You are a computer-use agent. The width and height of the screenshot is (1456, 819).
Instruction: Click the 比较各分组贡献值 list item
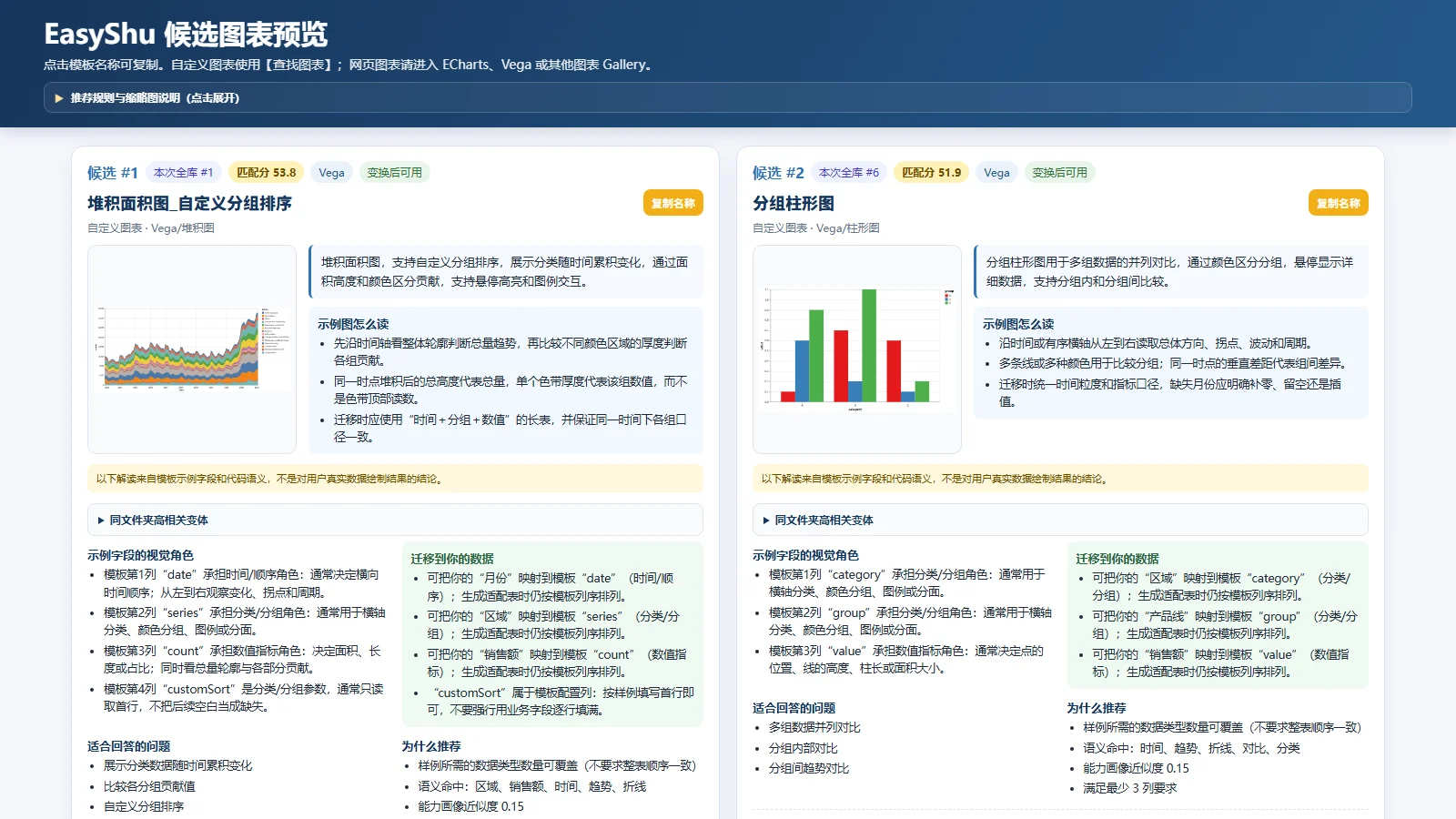(149, 786)
